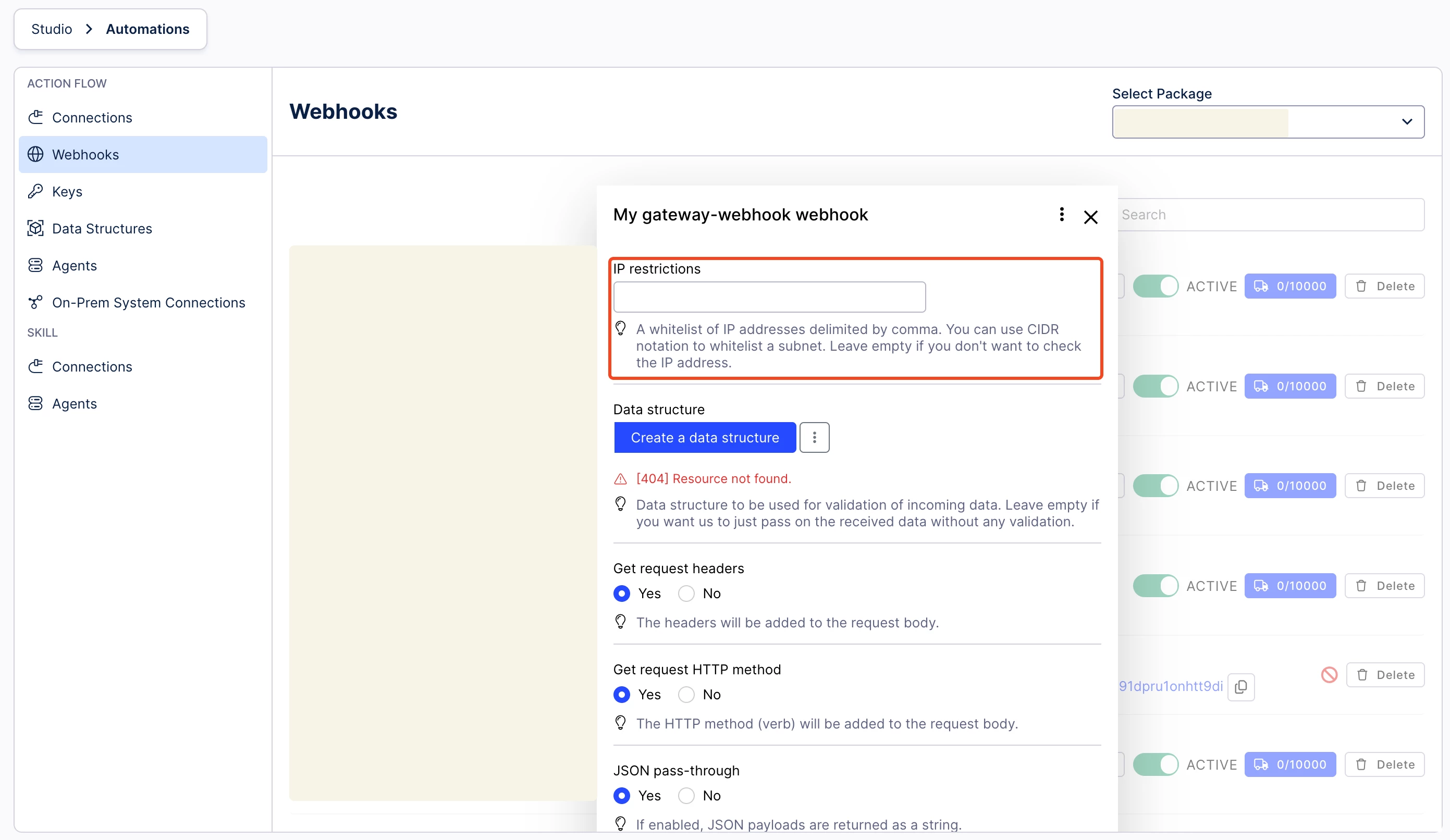Screen dimensions: 1450x840
Task: Click the Data Structures cube icon
Action: pyautogui.click(x=35, y=228)
